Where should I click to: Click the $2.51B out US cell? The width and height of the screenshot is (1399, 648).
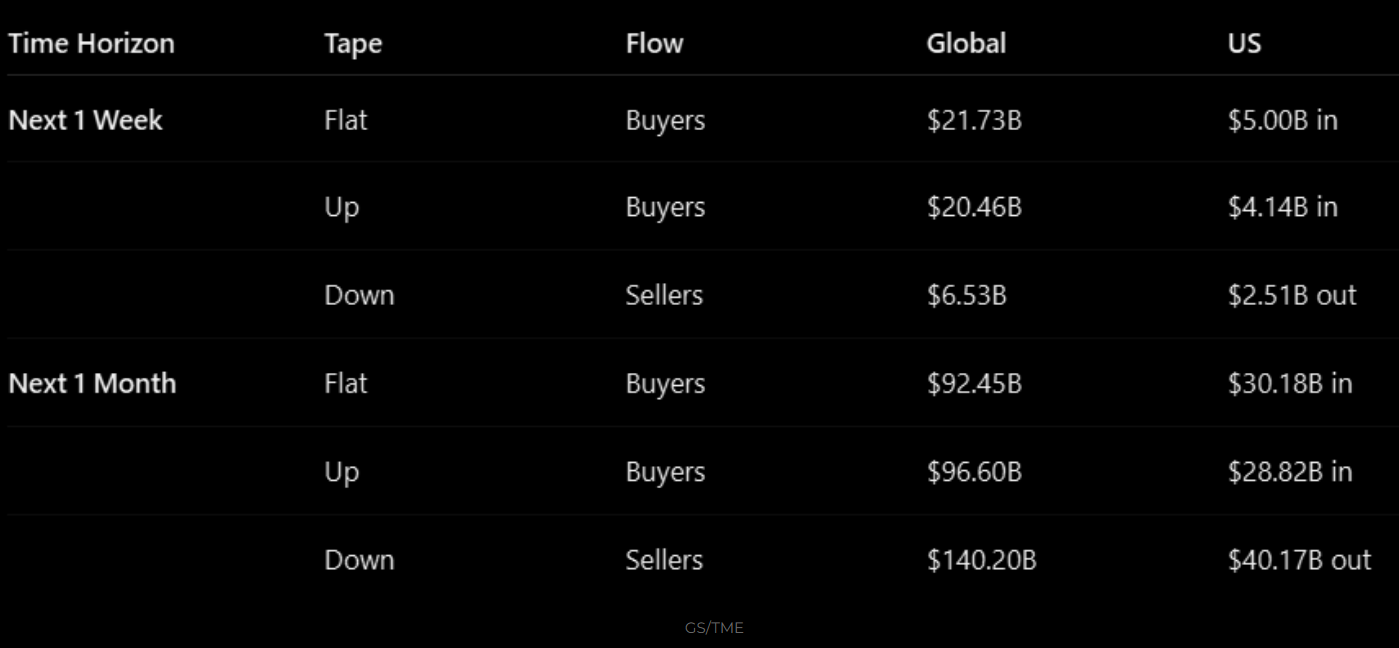pos(1292,296)
